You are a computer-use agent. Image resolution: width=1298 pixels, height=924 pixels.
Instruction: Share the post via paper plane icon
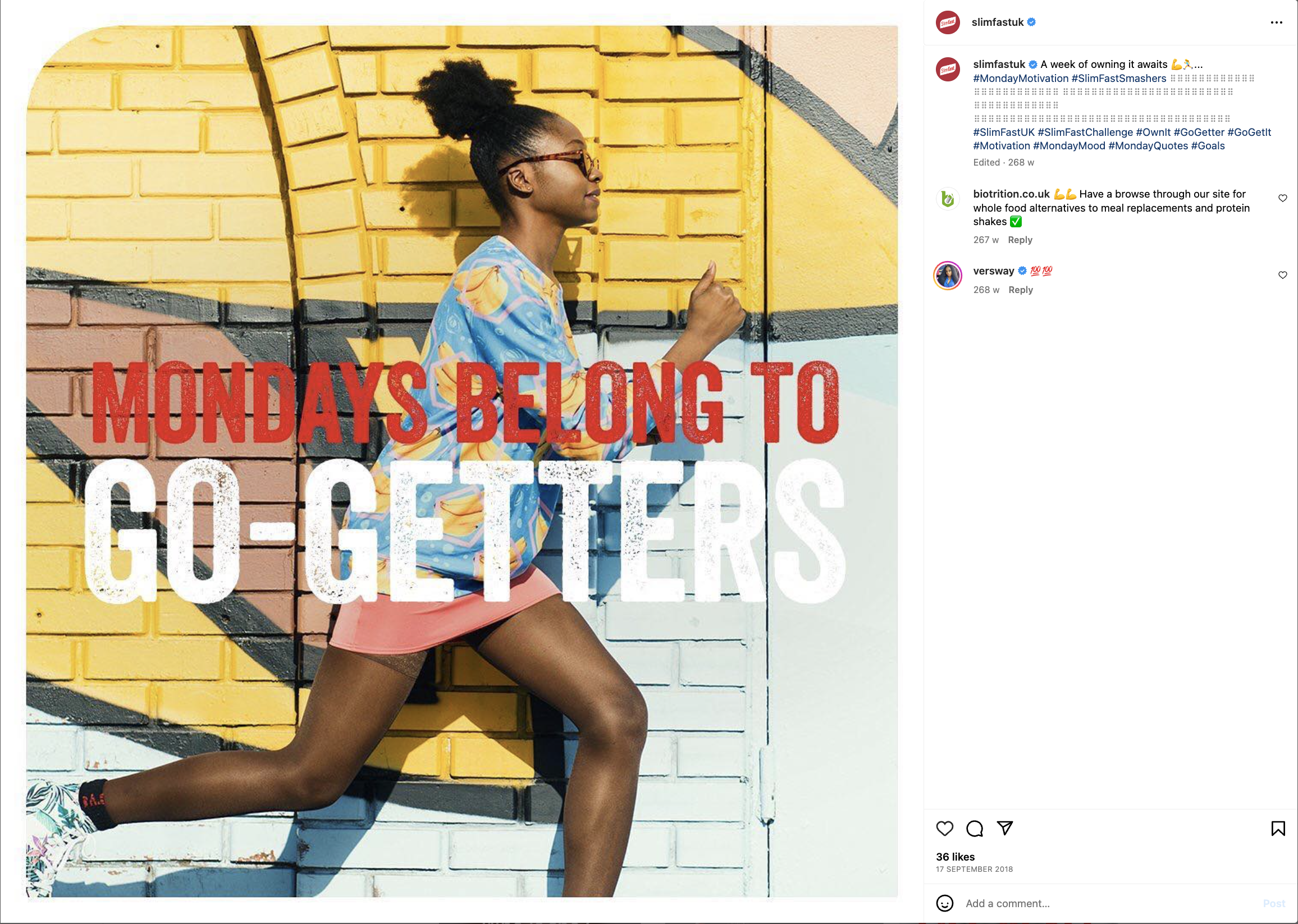[1005, 828]
